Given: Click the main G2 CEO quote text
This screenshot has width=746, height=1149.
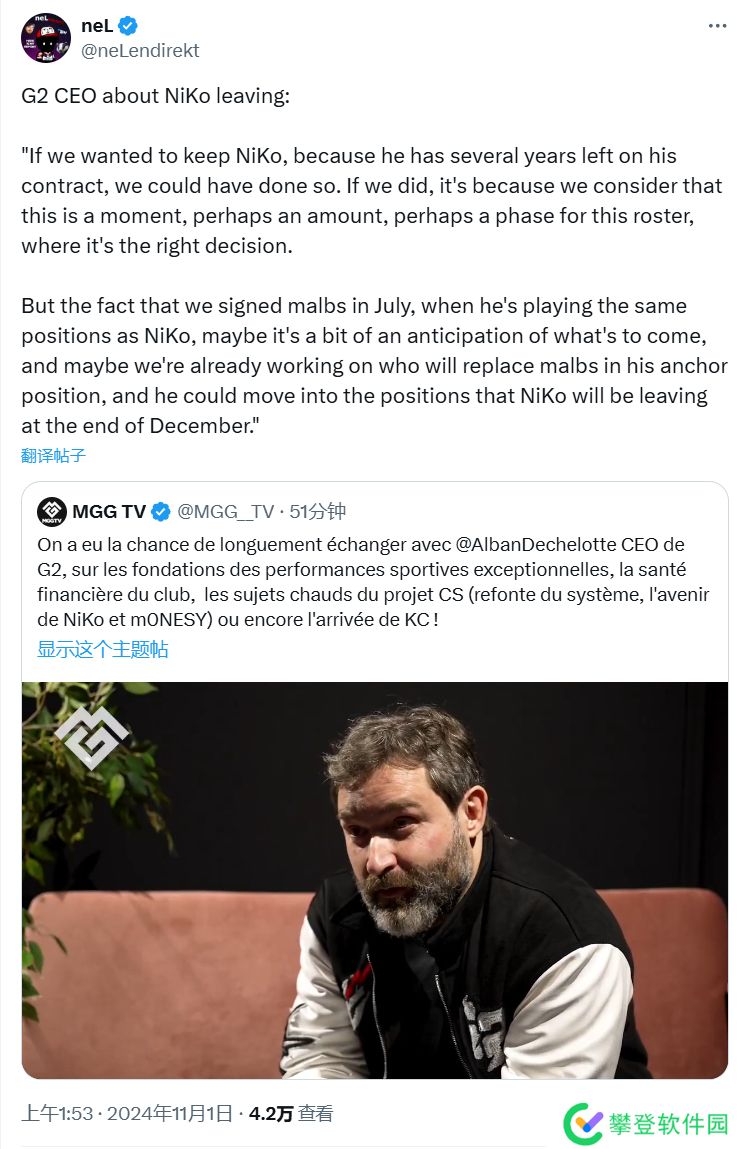Looking at the screenshot, I should tap(370, 290).
